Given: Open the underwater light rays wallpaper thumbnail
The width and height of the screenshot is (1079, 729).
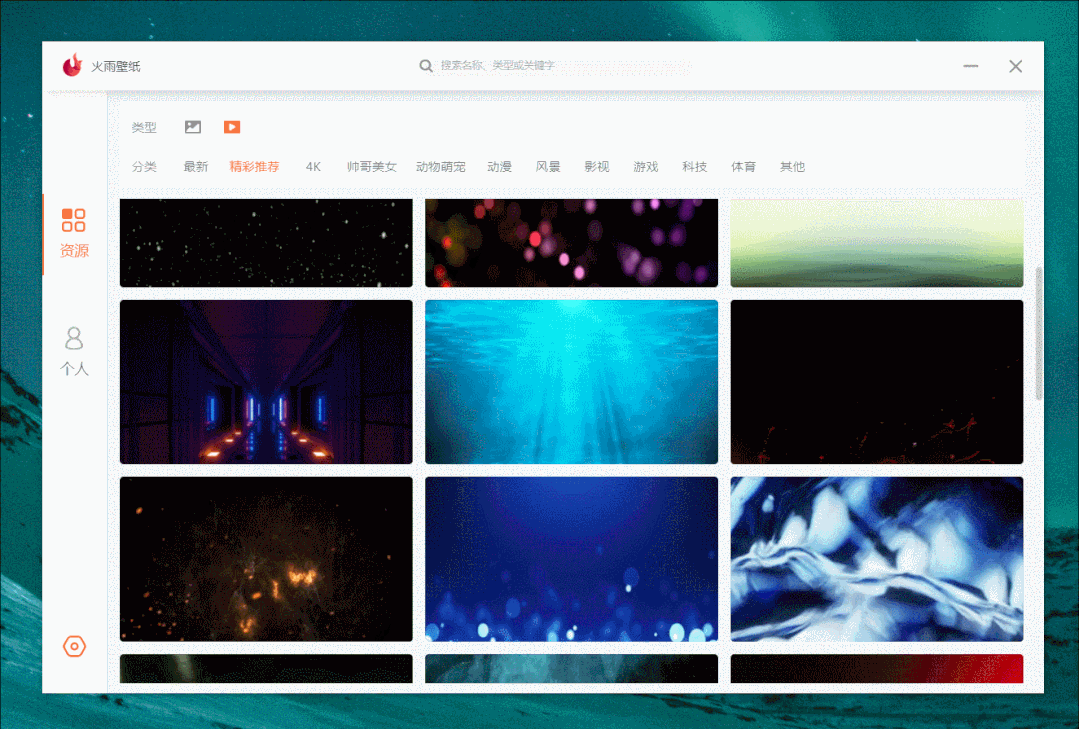Looking at the screenshot, I should (571, 382).
